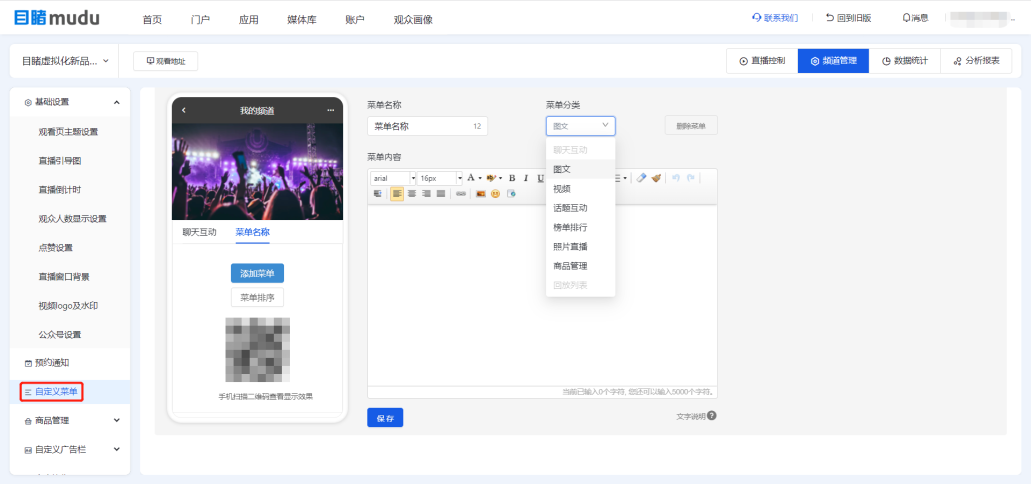This screenshot has width=1031, height=484.
Task: Switch to 菜单名称 tab in phone preview
Action: pos(252,232)
